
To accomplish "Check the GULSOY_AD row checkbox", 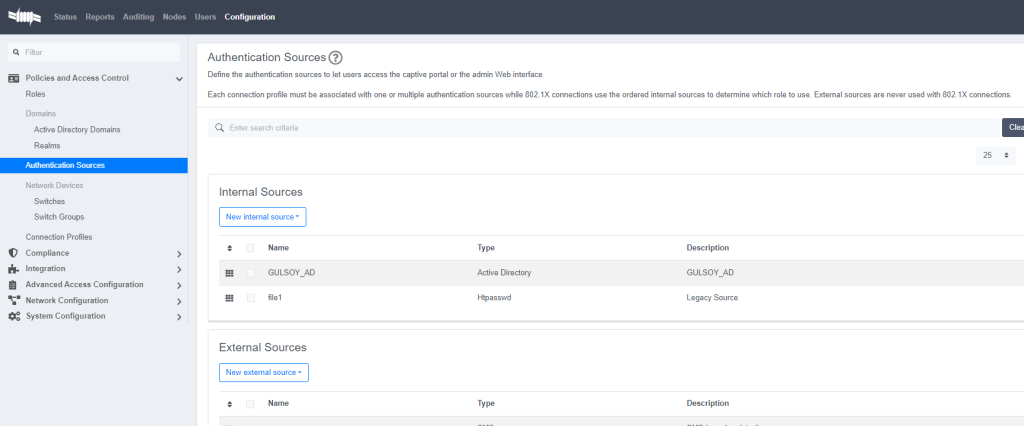I will pyautogui.click(x=250, y=272).
